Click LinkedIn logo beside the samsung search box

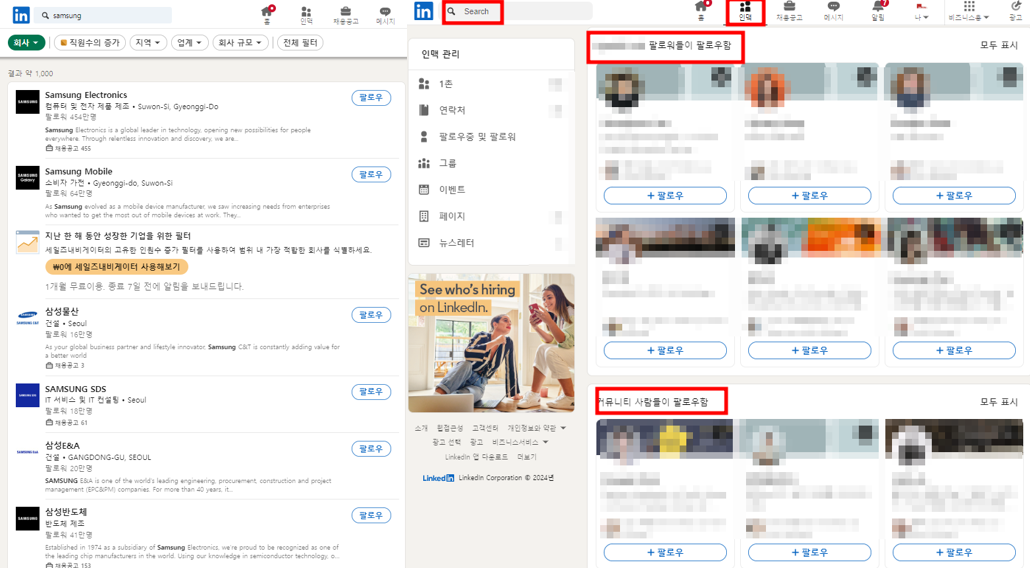(x=19, y=15)
